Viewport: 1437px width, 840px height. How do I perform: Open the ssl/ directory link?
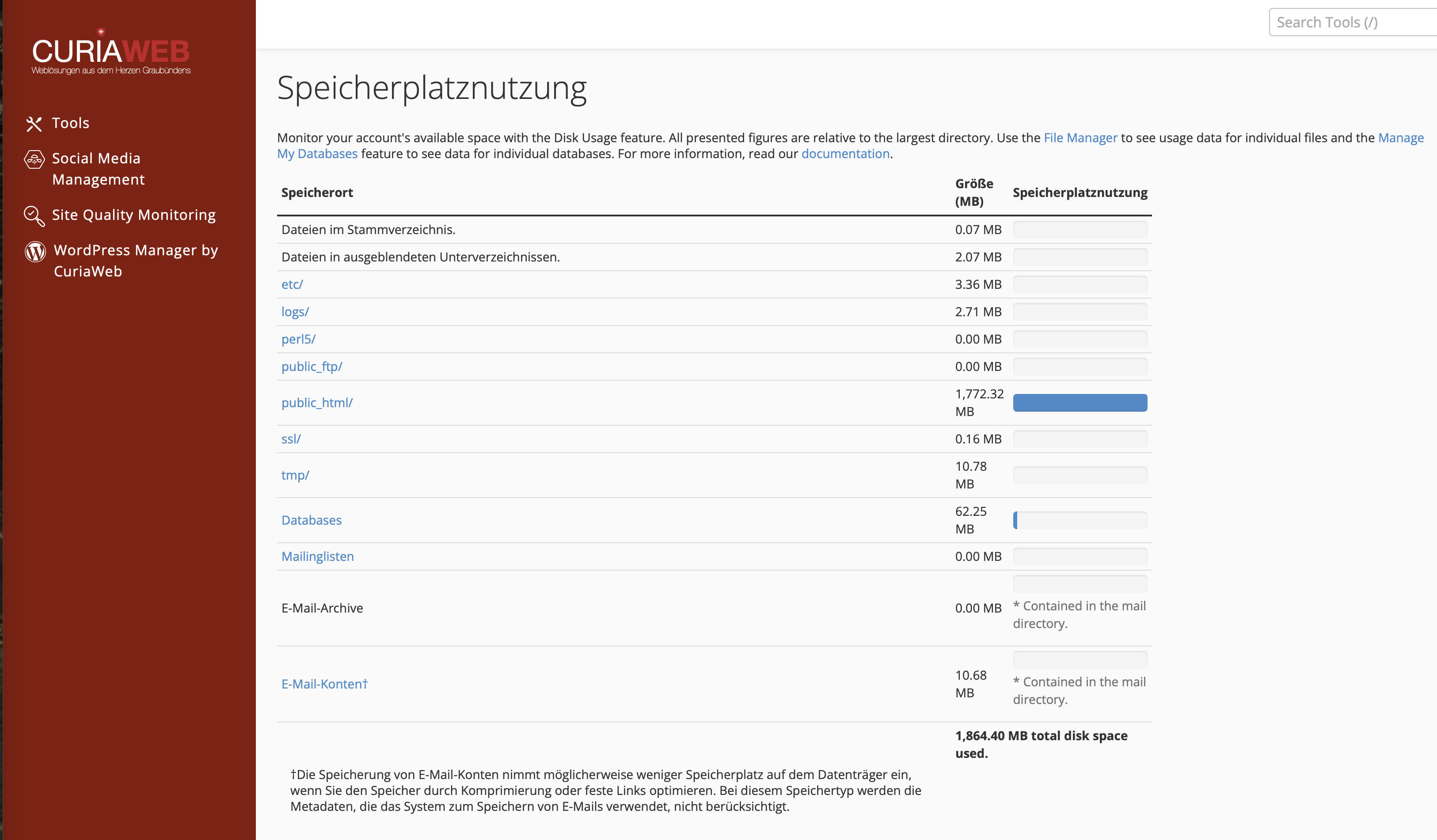point(291,439)
